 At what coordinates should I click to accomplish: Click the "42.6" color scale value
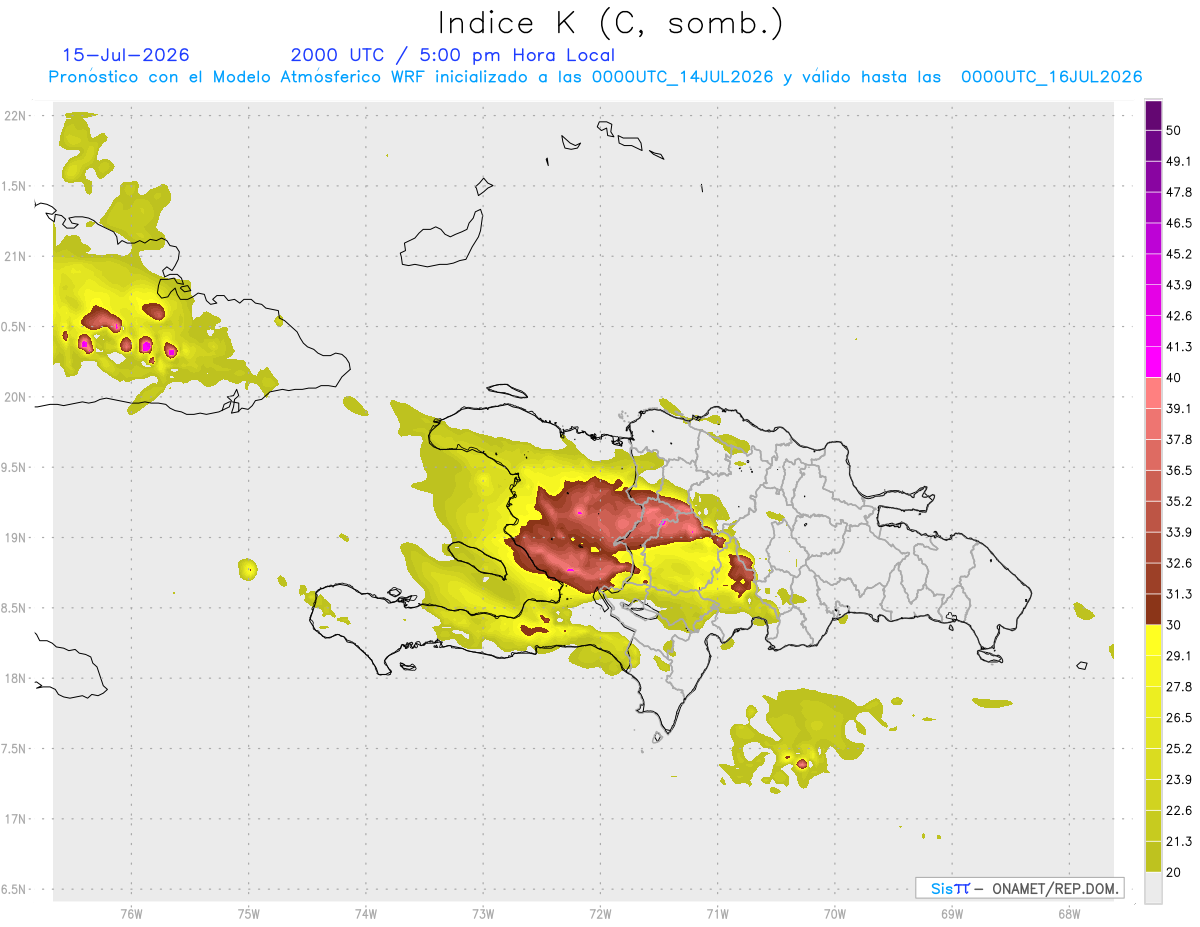point(1179,317)
